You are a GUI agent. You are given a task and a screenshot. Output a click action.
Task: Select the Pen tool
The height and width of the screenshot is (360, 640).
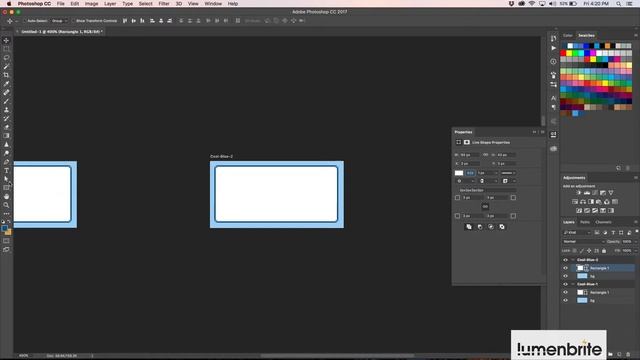6,162
